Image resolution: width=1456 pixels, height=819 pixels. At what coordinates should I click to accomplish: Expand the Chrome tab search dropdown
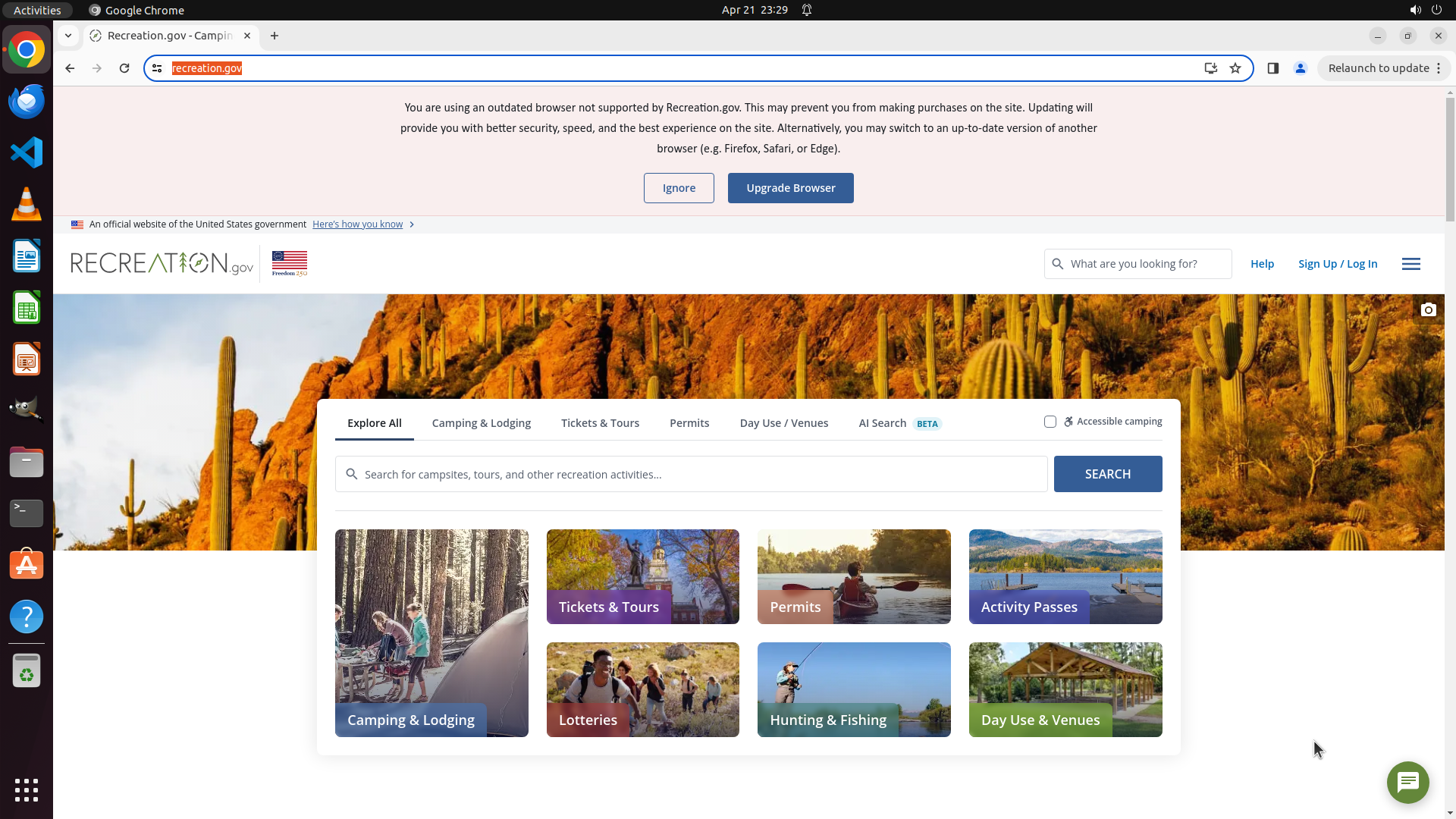68,36
